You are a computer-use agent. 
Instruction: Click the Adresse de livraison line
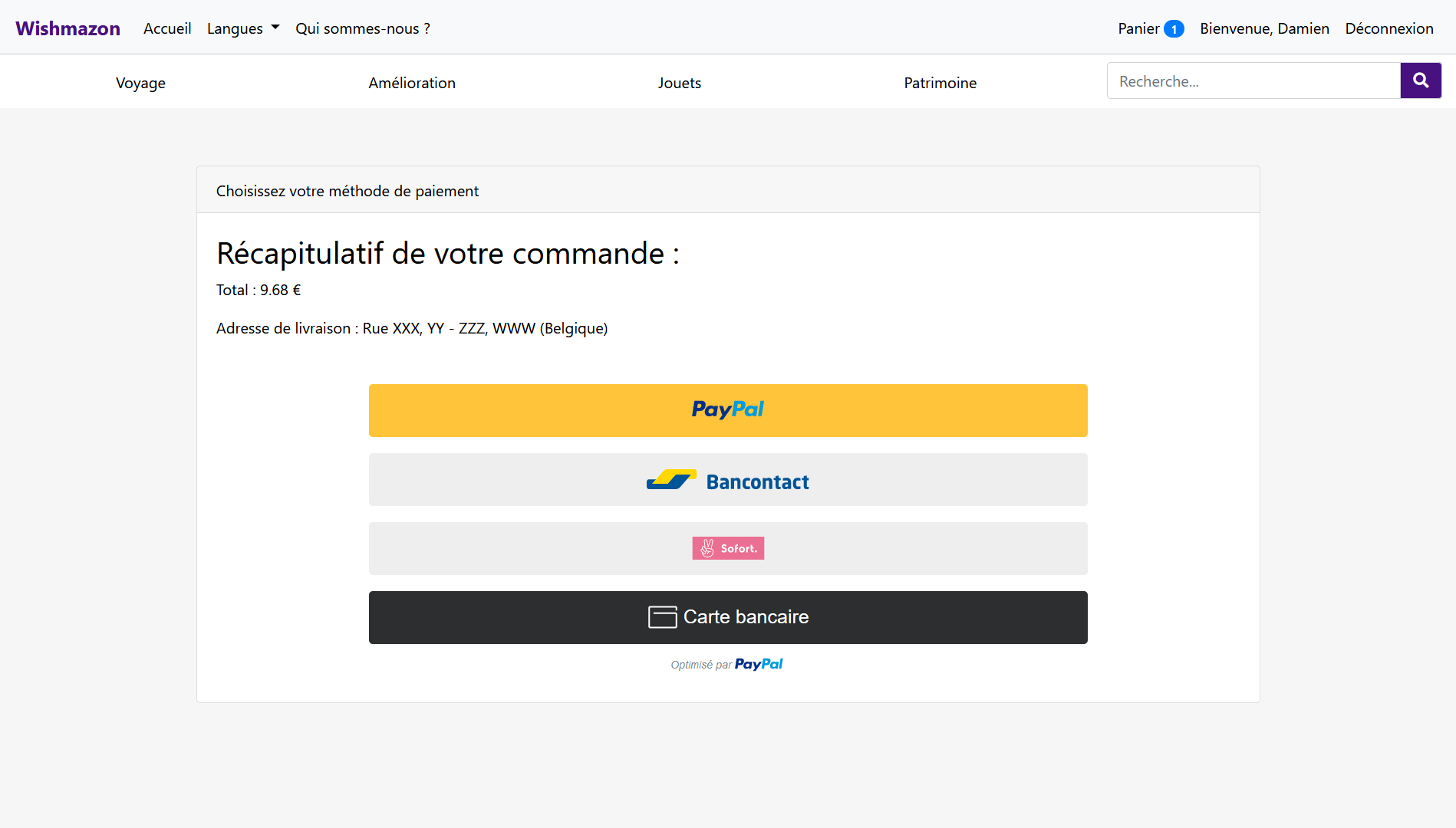click(412, 328)
